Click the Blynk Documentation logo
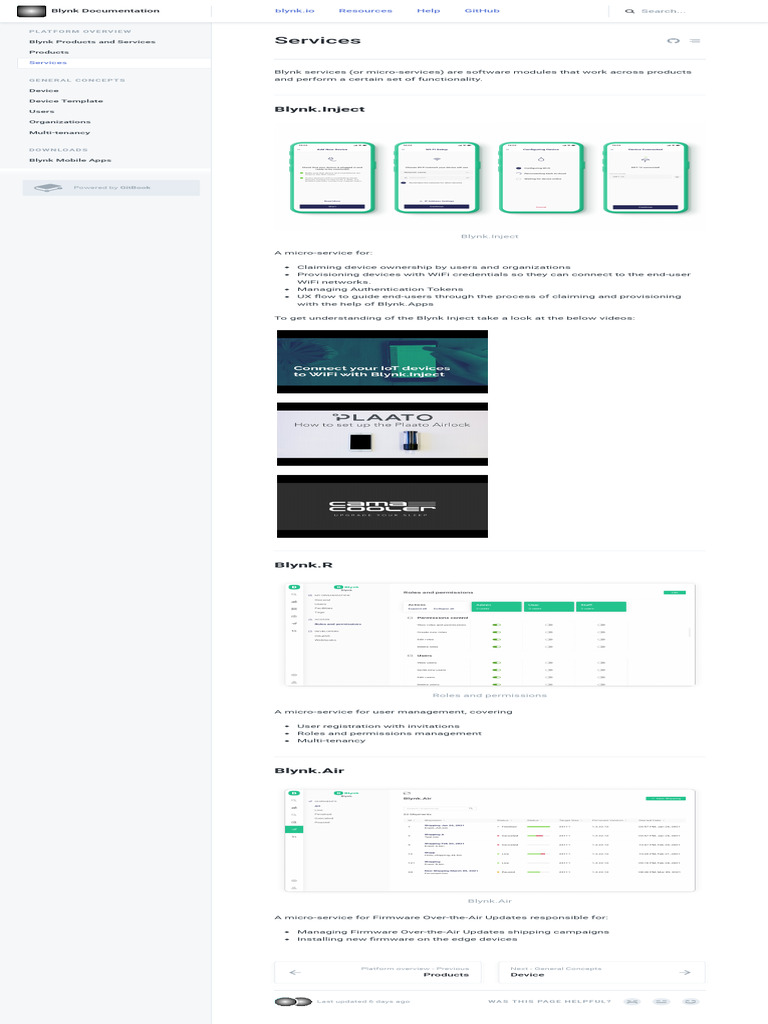This screenshot has width=768, height=1024. pos(31,10)
